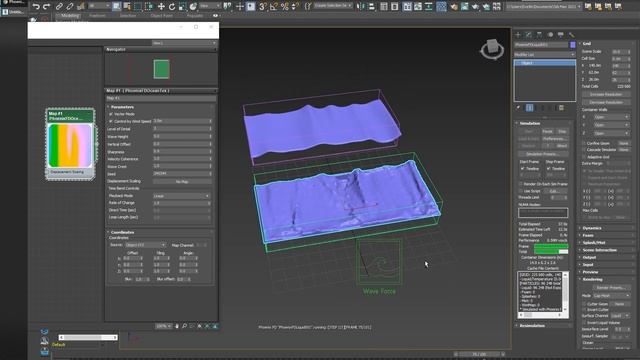
Task: Click Displacement Scaling No Map button
Action: (x=182, y=182)
